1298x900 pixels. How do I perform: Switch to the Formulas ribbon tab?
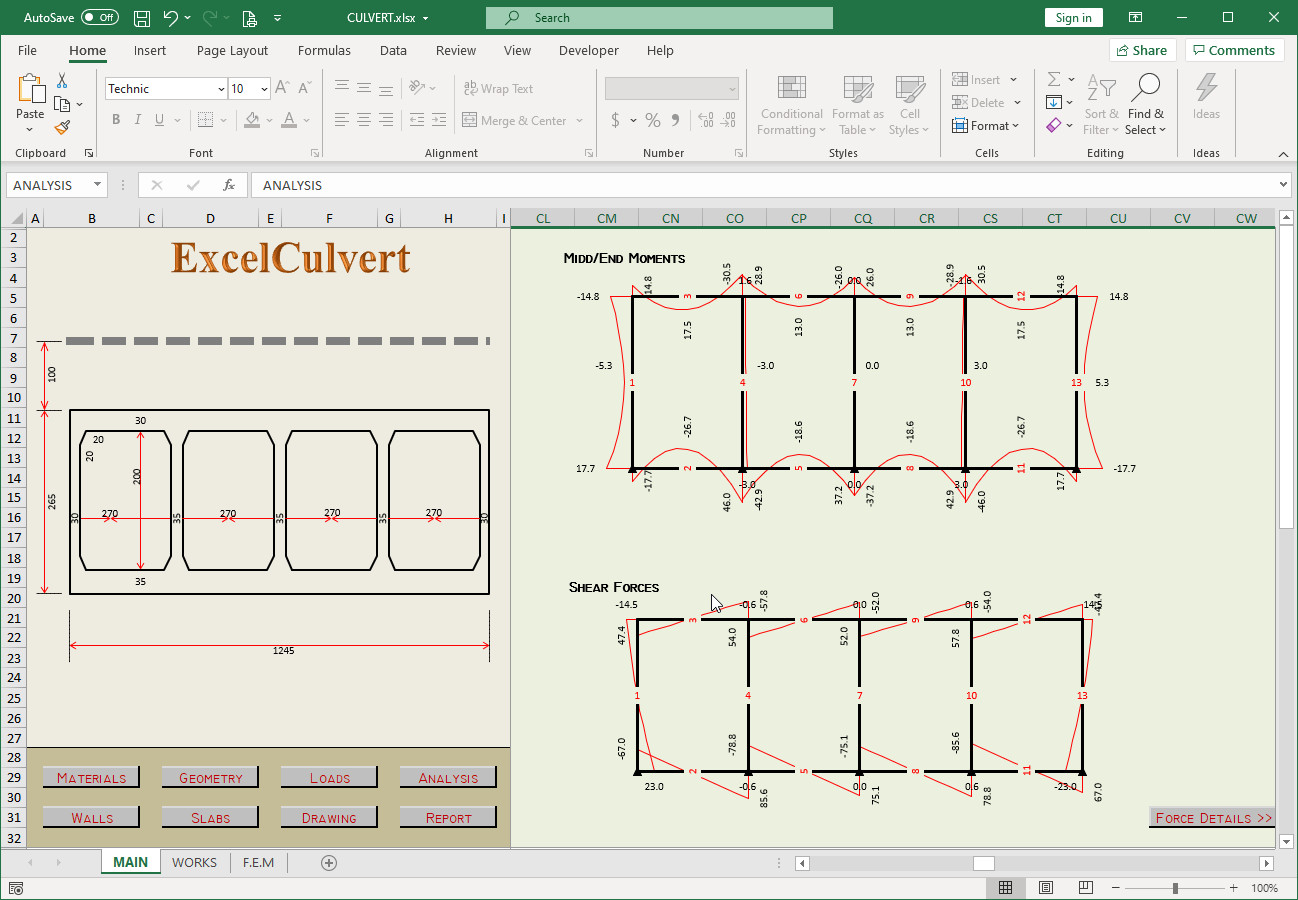pos(324,50)
